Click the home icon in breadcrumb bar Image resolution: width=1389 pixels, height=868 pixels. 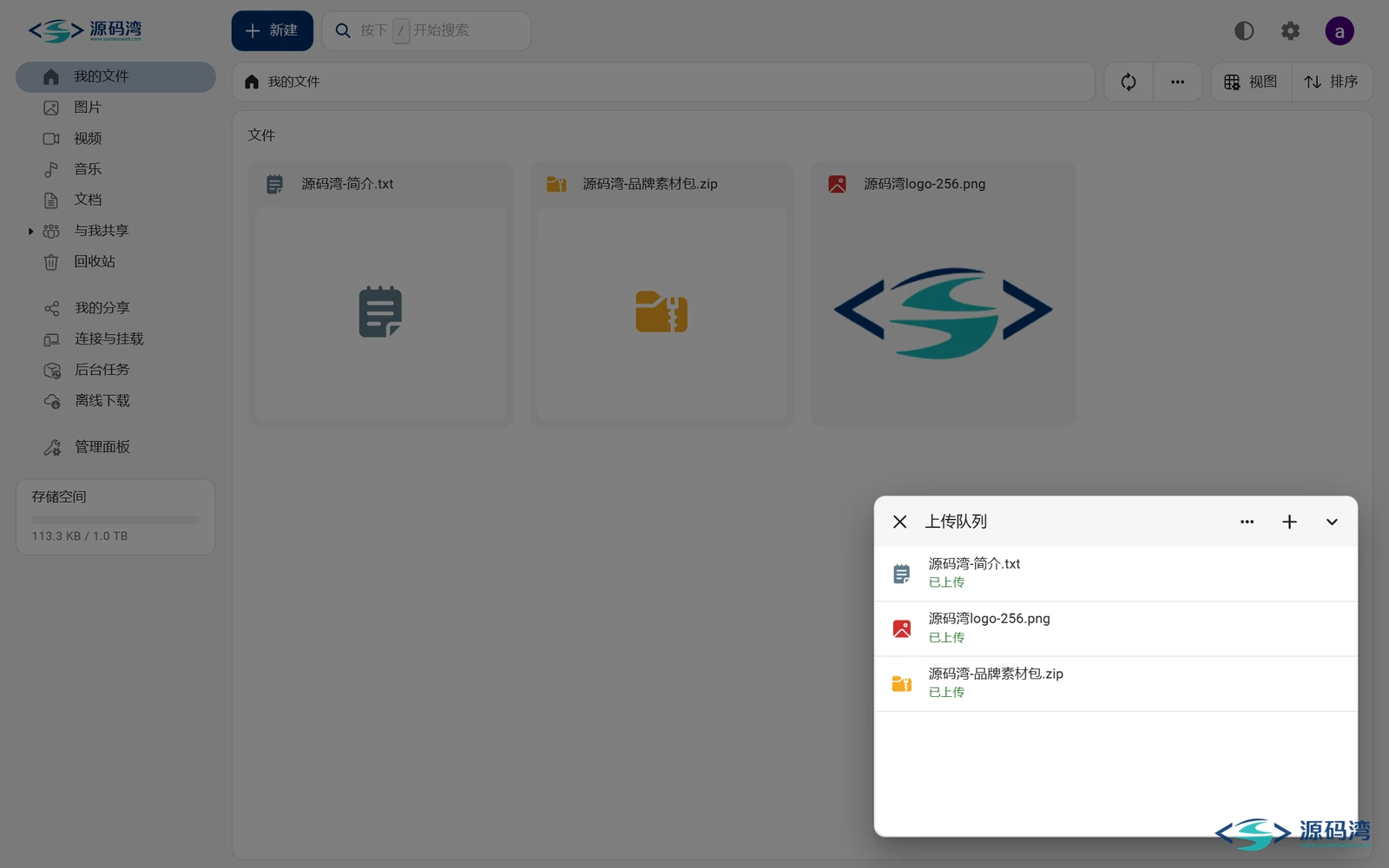[252, 82]
